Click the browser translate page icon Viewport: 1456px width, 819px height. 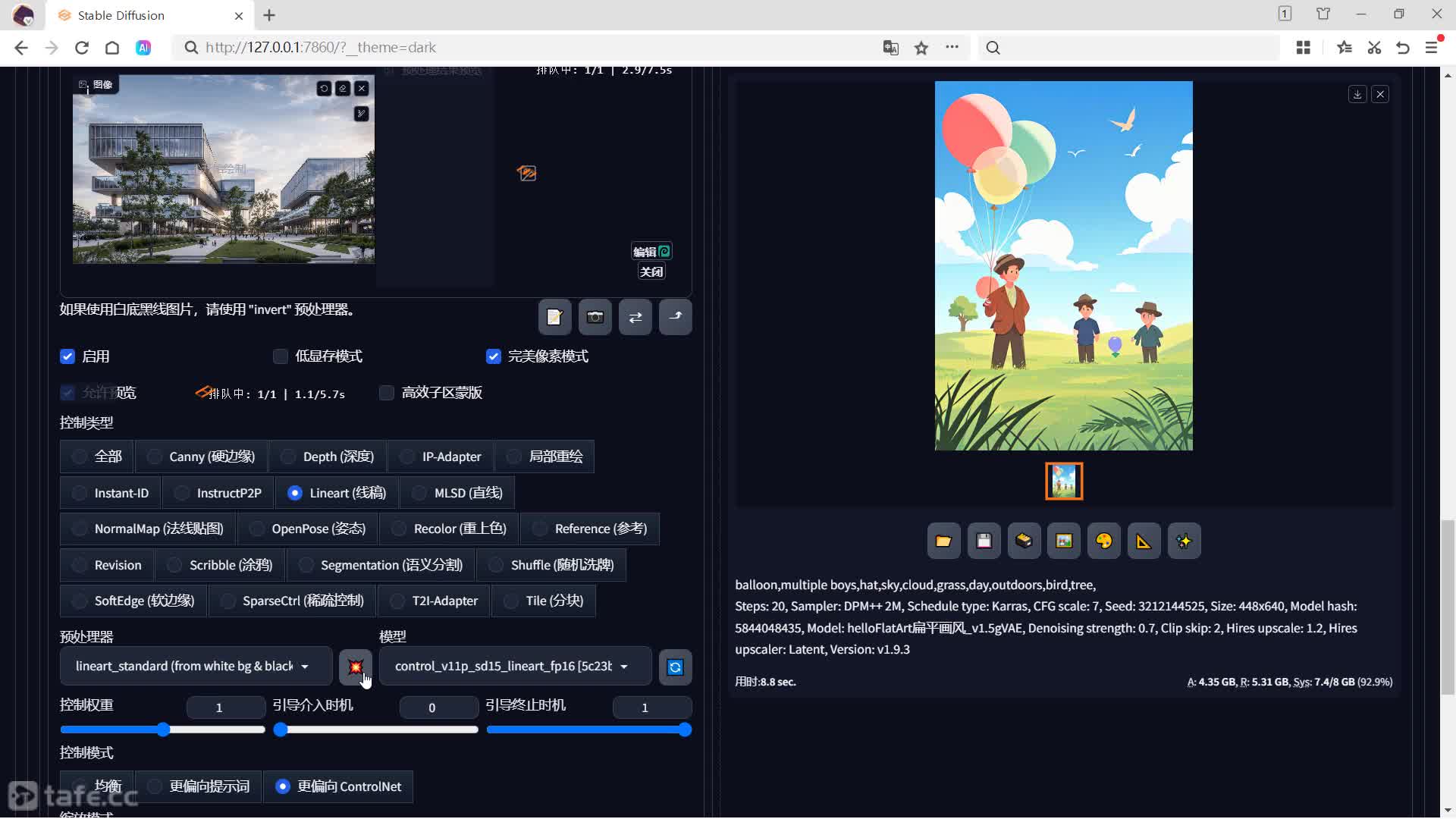pos(890,48)
